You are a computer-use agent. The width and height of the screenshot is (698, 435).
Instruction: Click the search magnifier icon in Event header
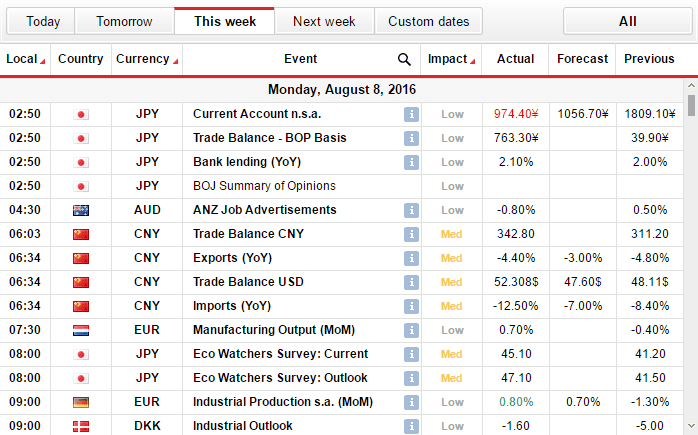[x=404, y=59]
